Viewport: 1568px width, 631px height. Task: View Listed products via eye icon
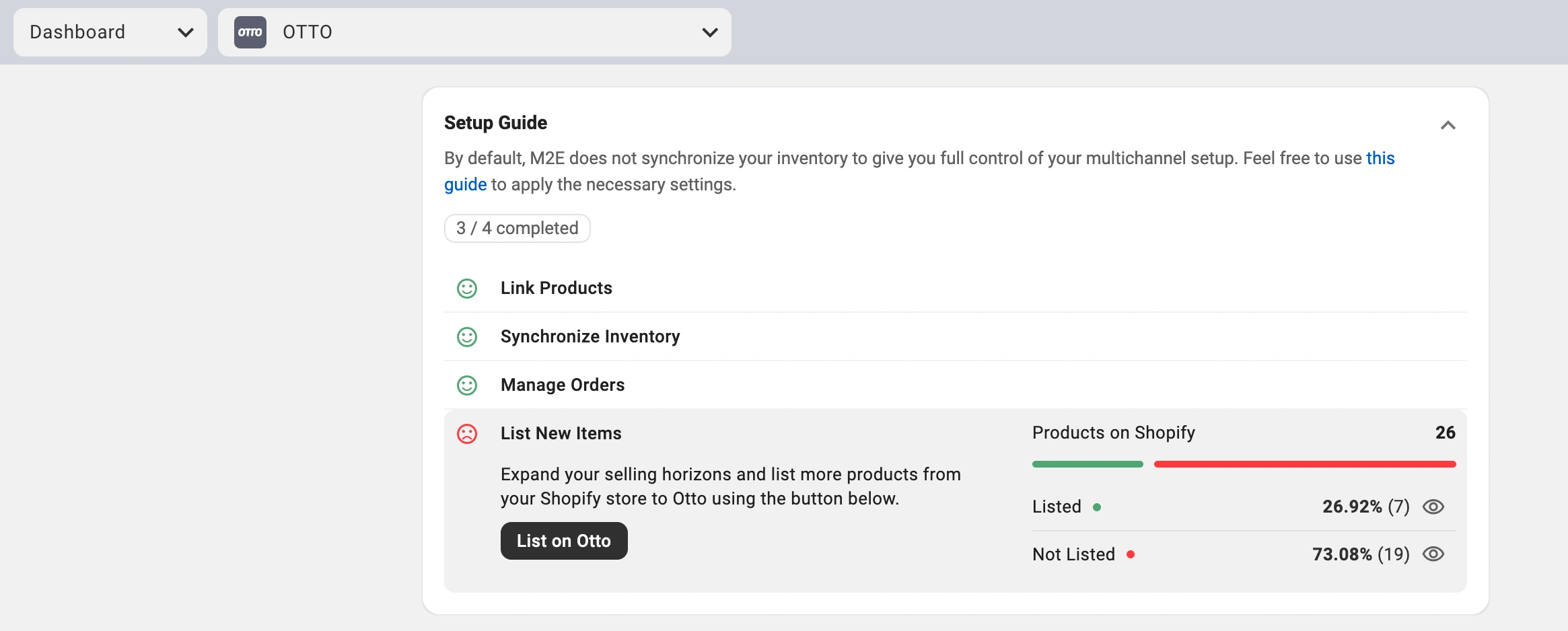tap(1433, 507)
